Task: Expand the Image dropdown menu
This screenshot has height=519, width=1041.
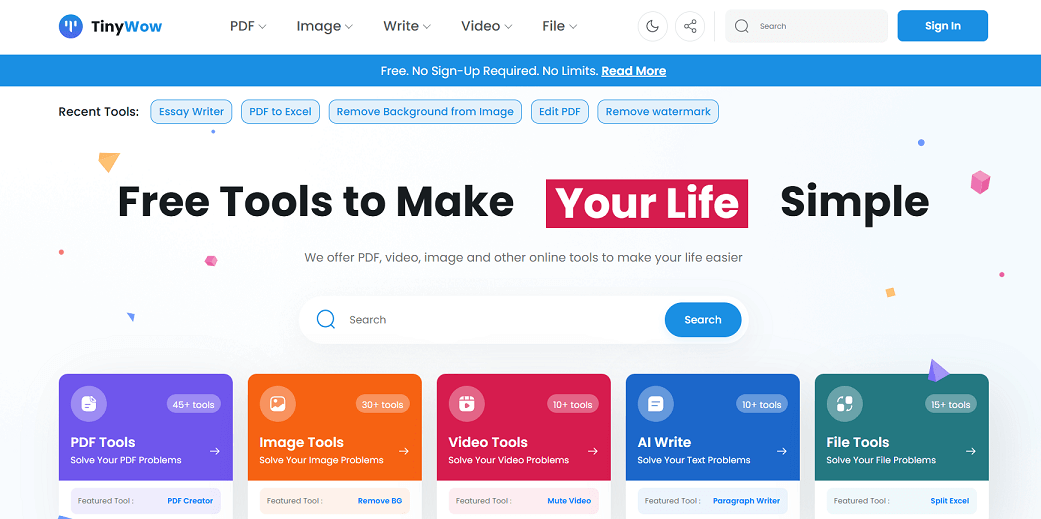Action: point(324,26)
